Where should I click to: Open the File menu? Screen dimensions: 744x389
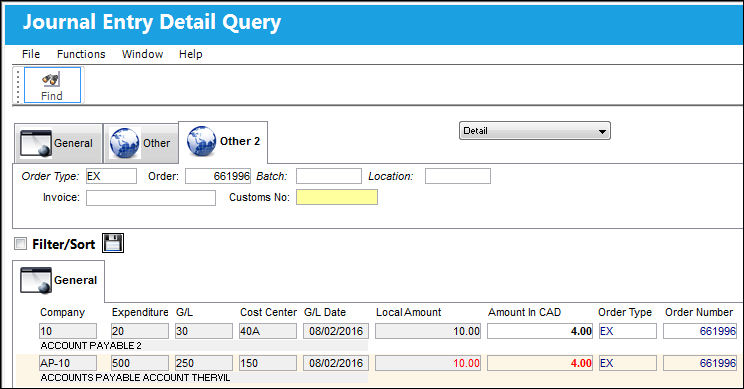31,54
